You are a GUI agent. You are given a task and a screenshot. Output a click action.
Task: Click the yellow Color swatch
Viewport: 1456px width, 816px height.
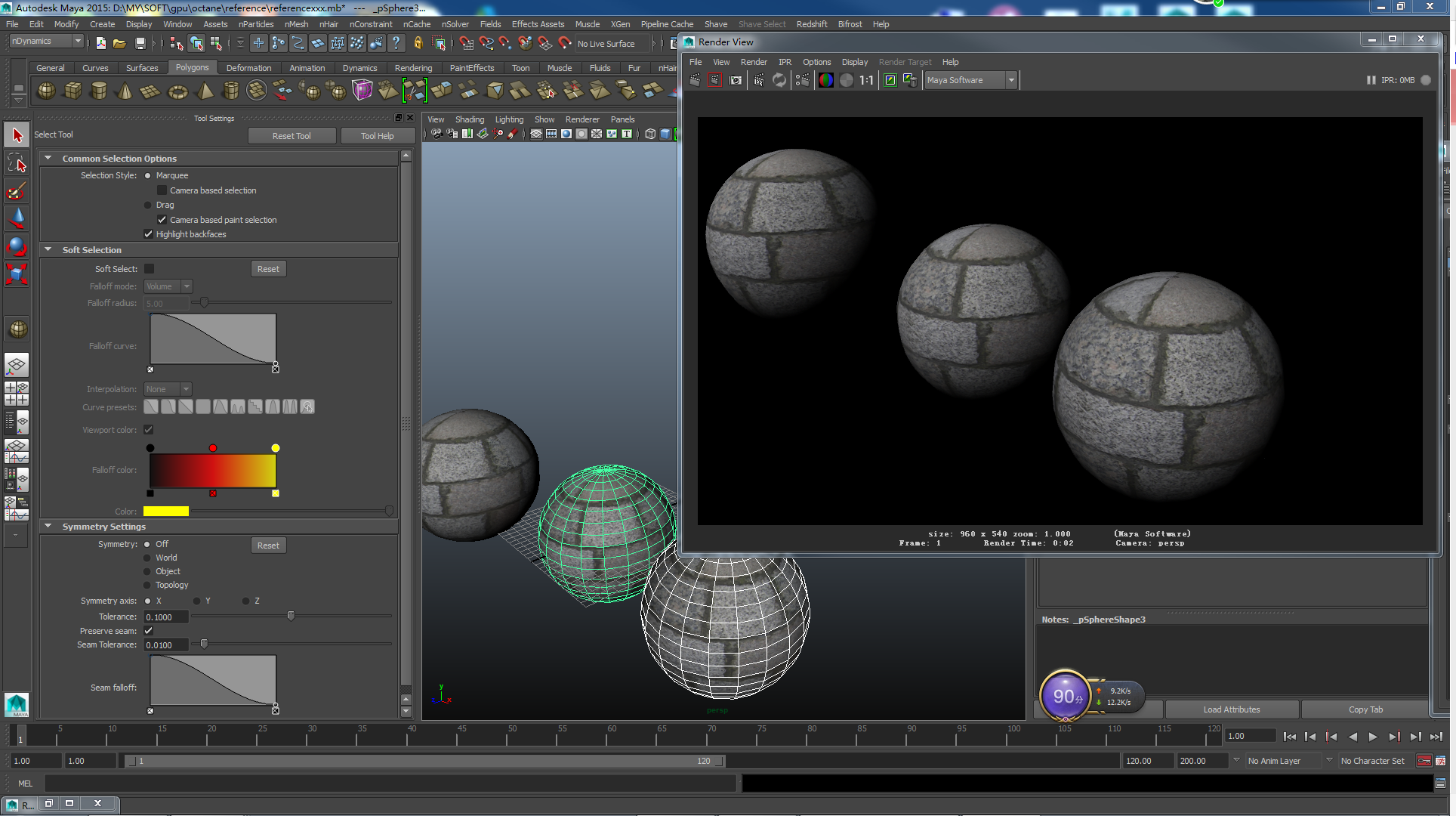pos(166,512)
